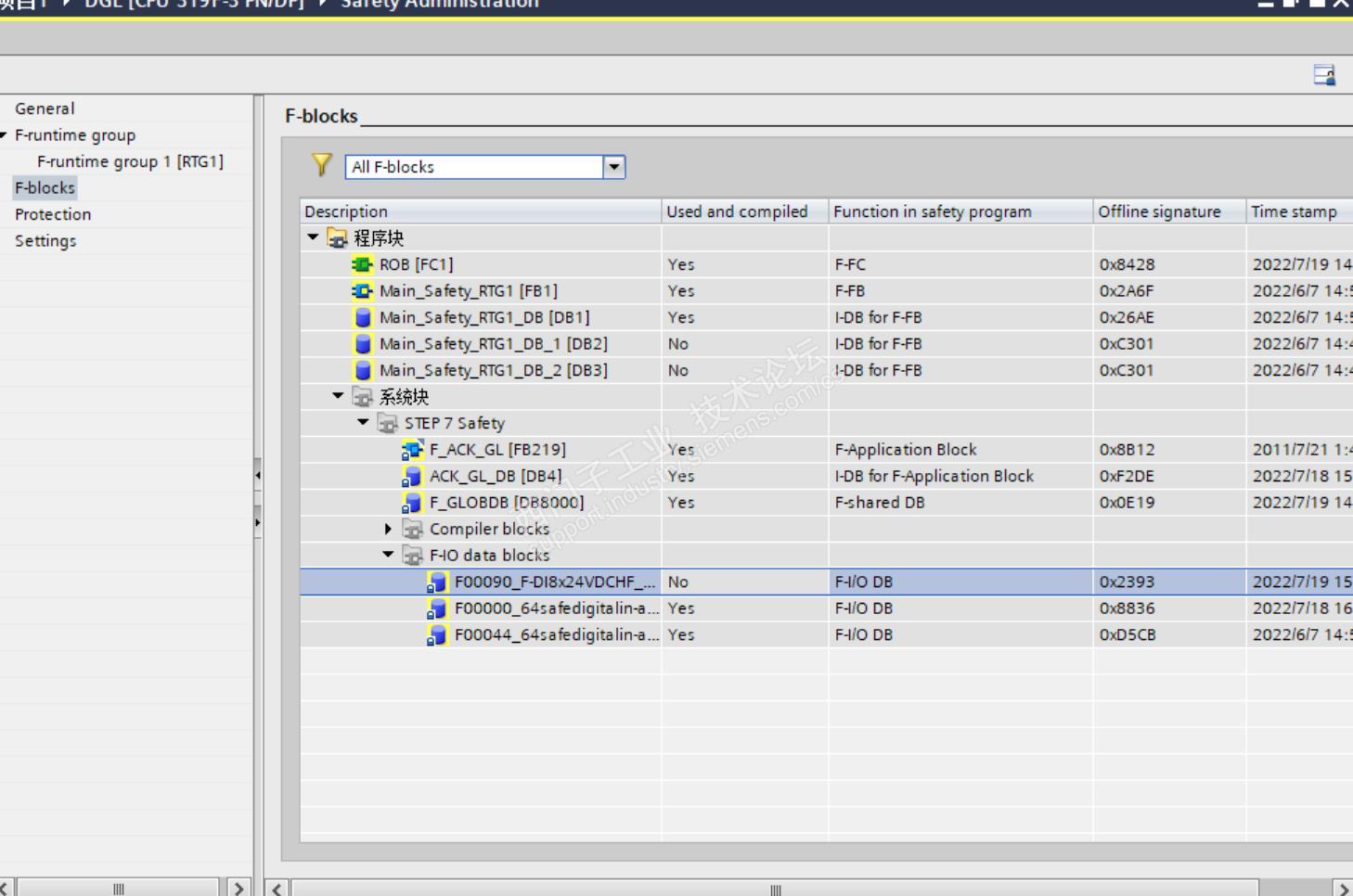
Task: Click the Main_Safety_RTG1_DB [DB1] database icon
Action: pyautogui.click(x=363, y=317)
